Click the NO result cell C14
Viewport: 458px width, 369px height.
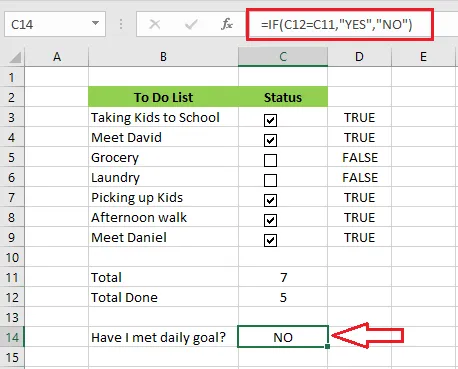(x=283, y=337)
